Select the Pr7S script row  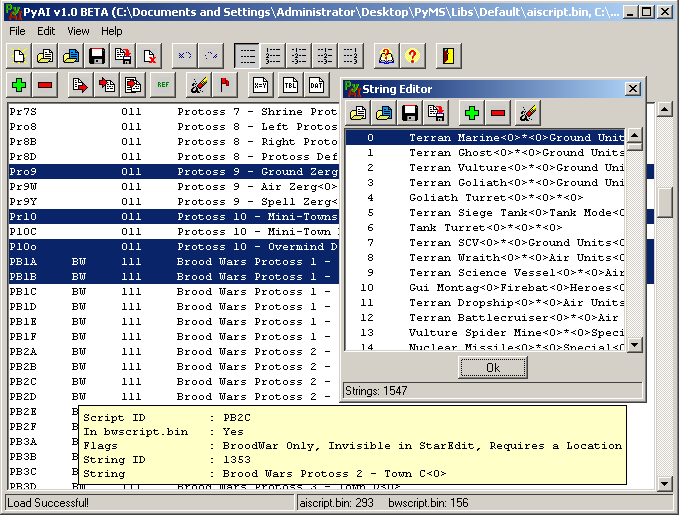(173, 112)
